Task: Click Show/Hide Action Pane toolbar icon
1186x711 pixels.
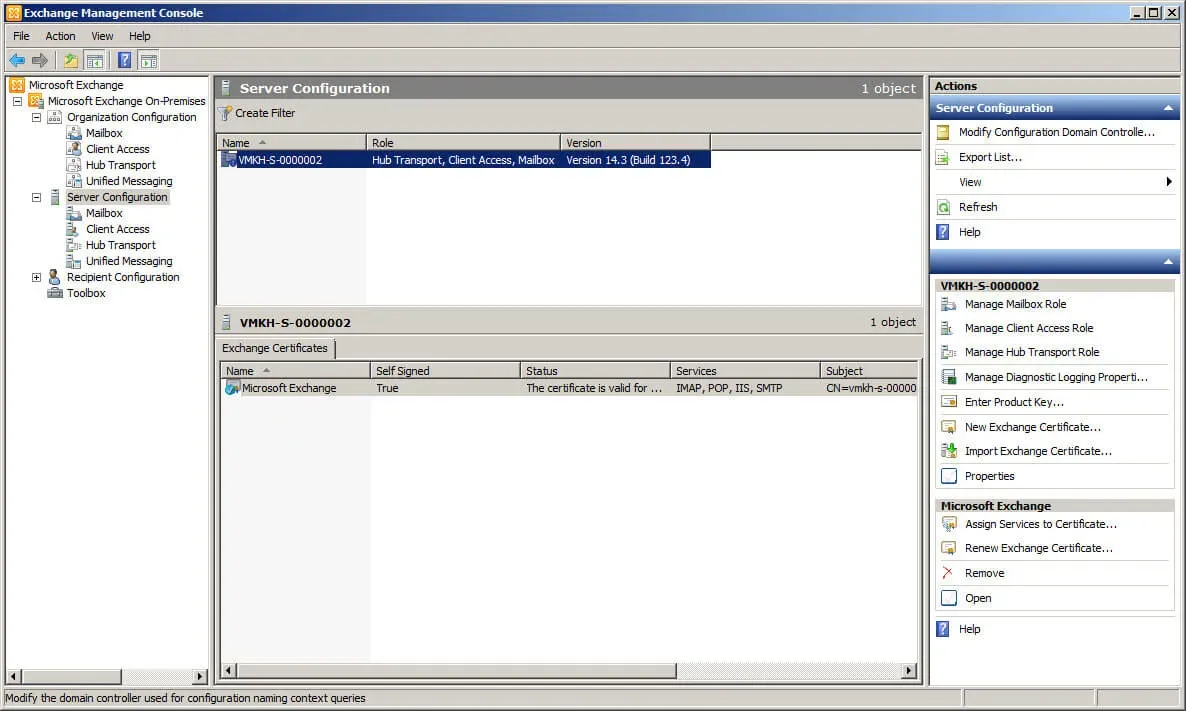Action: point(149,61)
